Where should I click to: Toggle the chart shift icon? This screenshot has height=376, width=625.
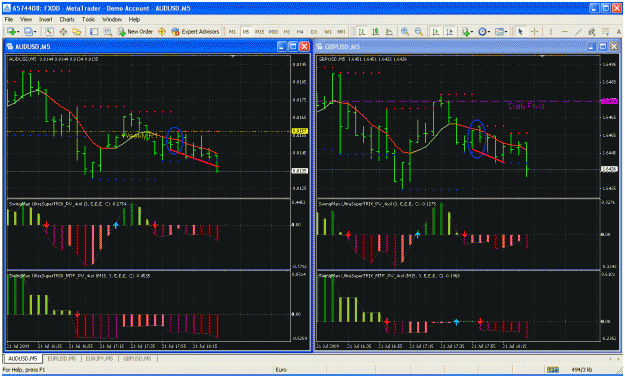tap(449, 31)
